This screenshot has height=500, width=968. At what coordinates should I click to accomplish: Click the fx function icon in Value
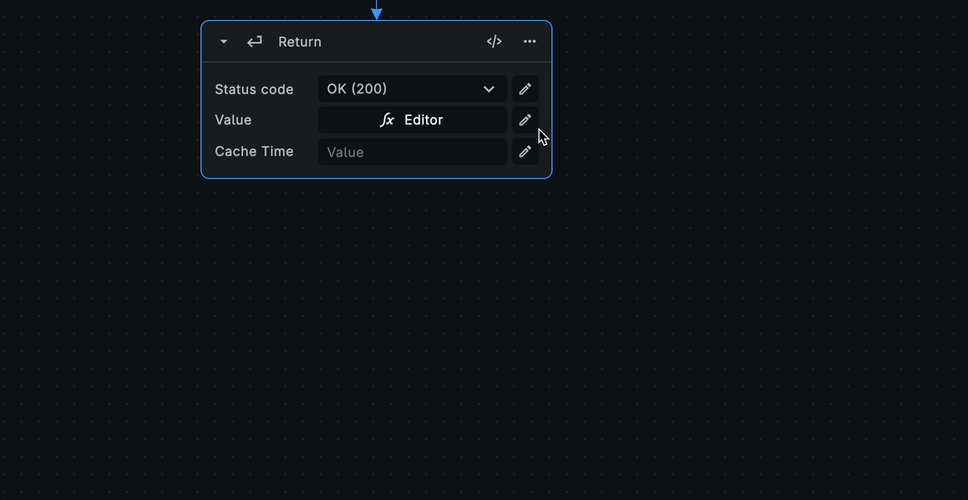(387, 120)
